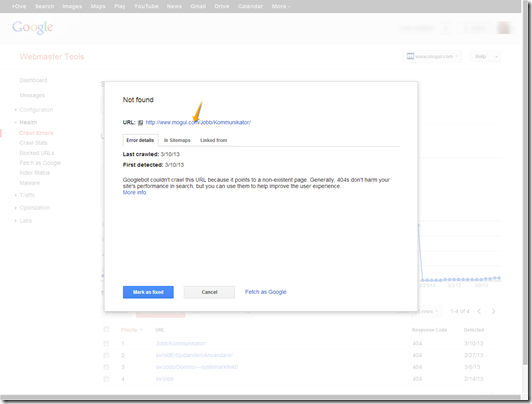Open the More info link

[135, 192]
